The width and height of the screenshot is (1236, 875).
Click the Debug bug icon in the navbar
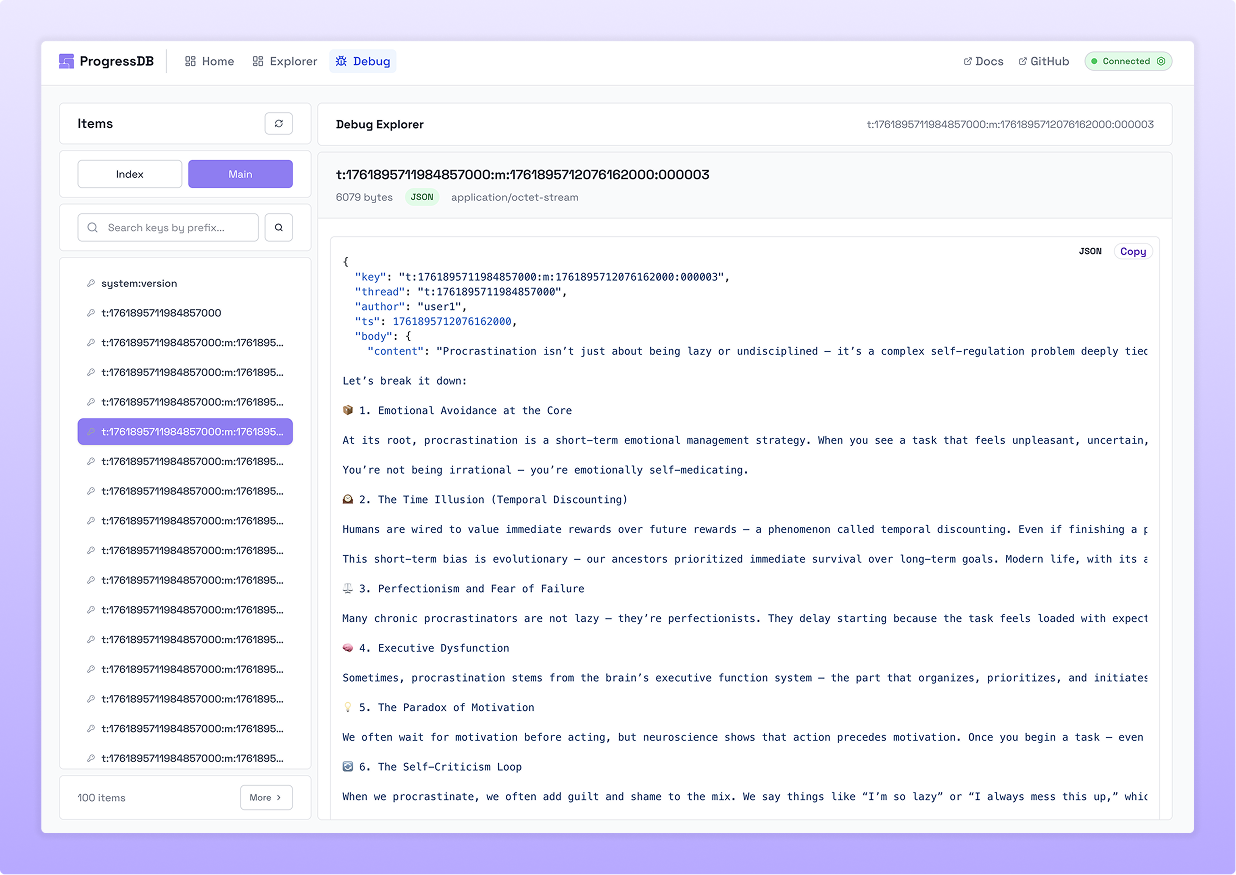[x=341, y=61]
